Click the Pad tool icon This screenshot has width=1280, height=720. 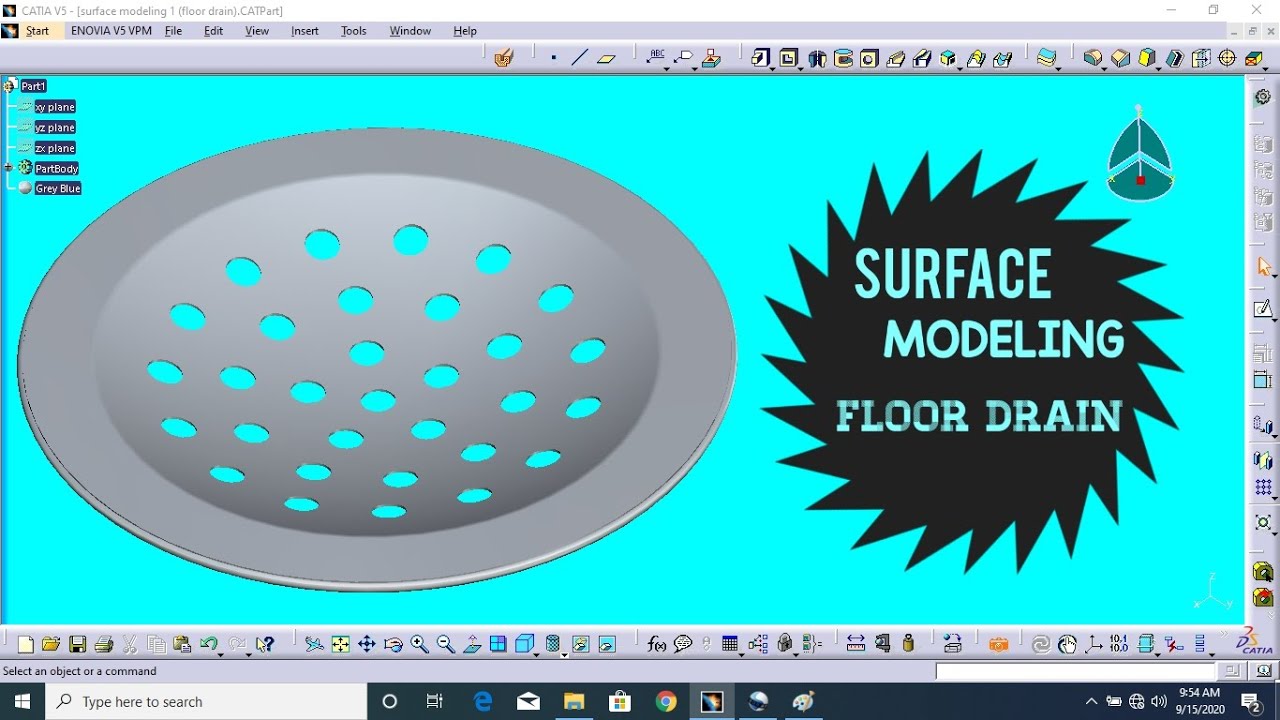(x=761, y=58)
